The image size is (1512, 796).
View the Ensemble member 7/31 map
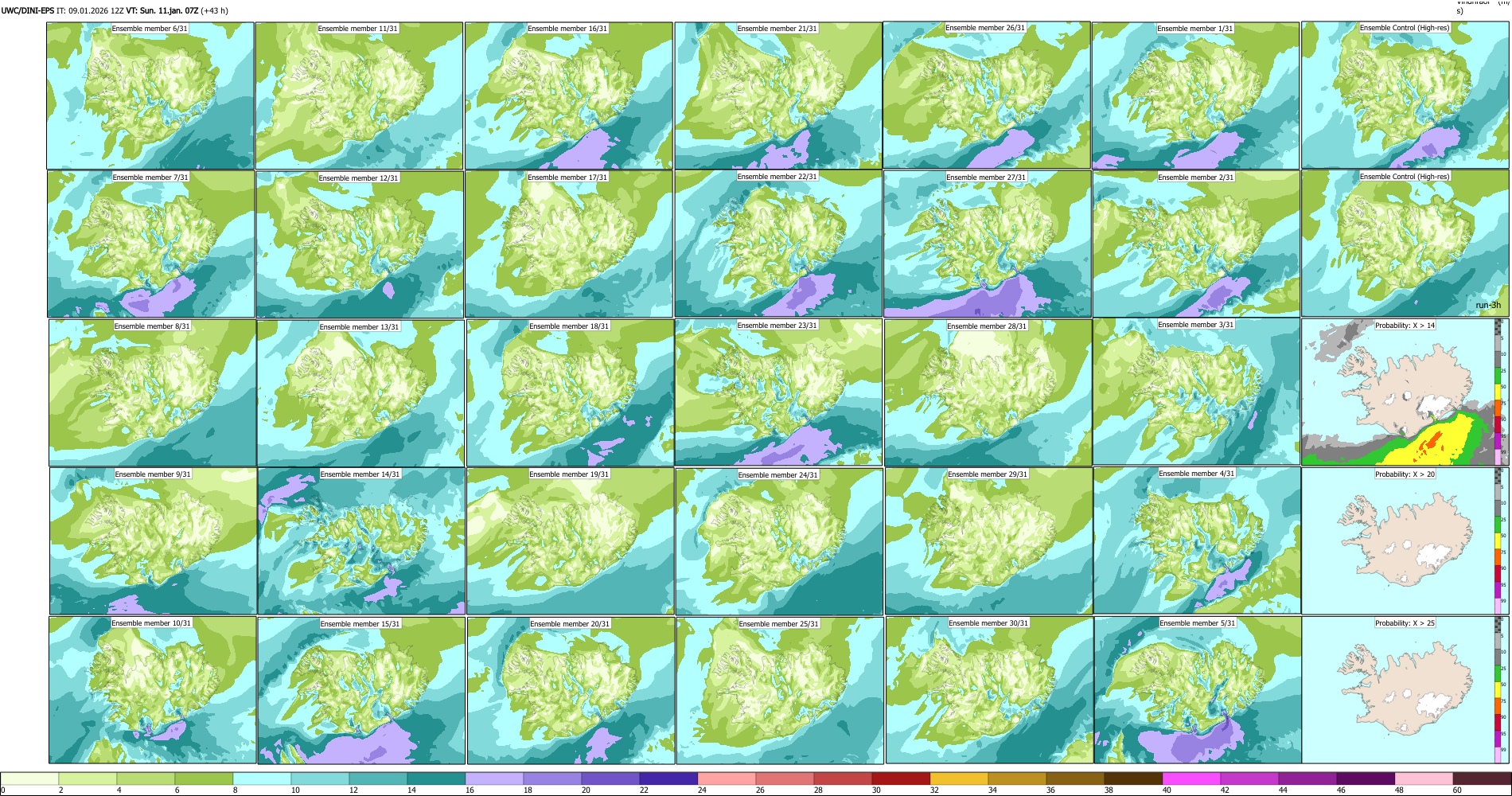click(151, 244)
